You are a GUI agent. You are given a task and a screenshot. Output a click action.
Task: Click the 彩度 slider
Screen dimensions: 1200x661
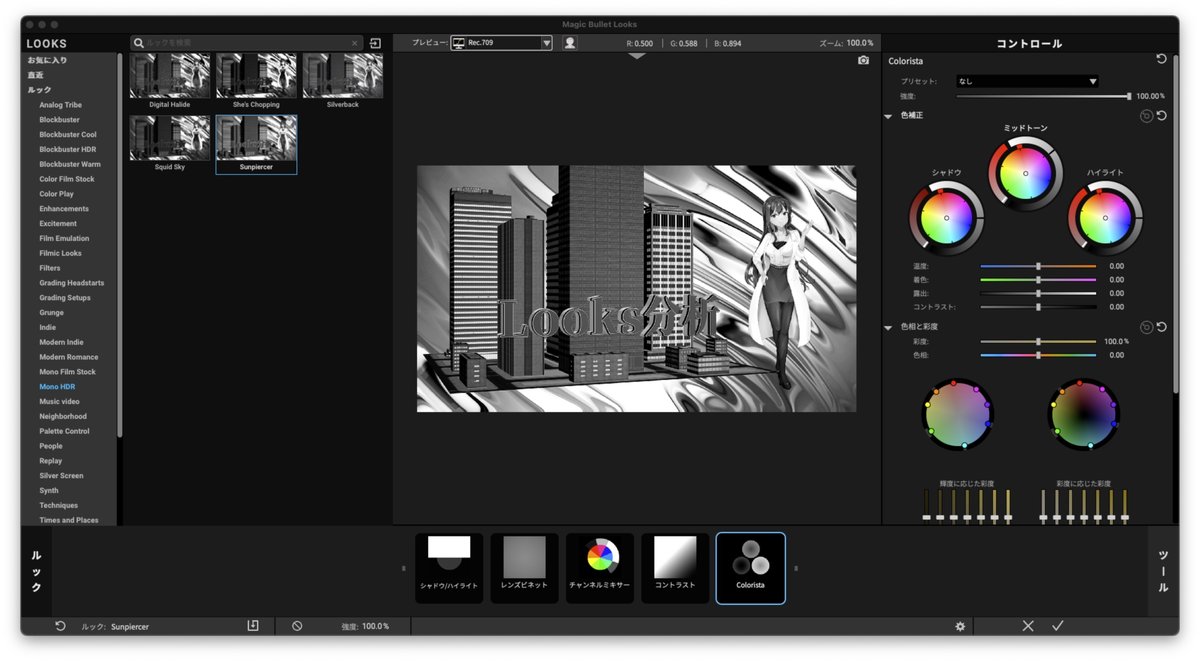coord(1038,341)
